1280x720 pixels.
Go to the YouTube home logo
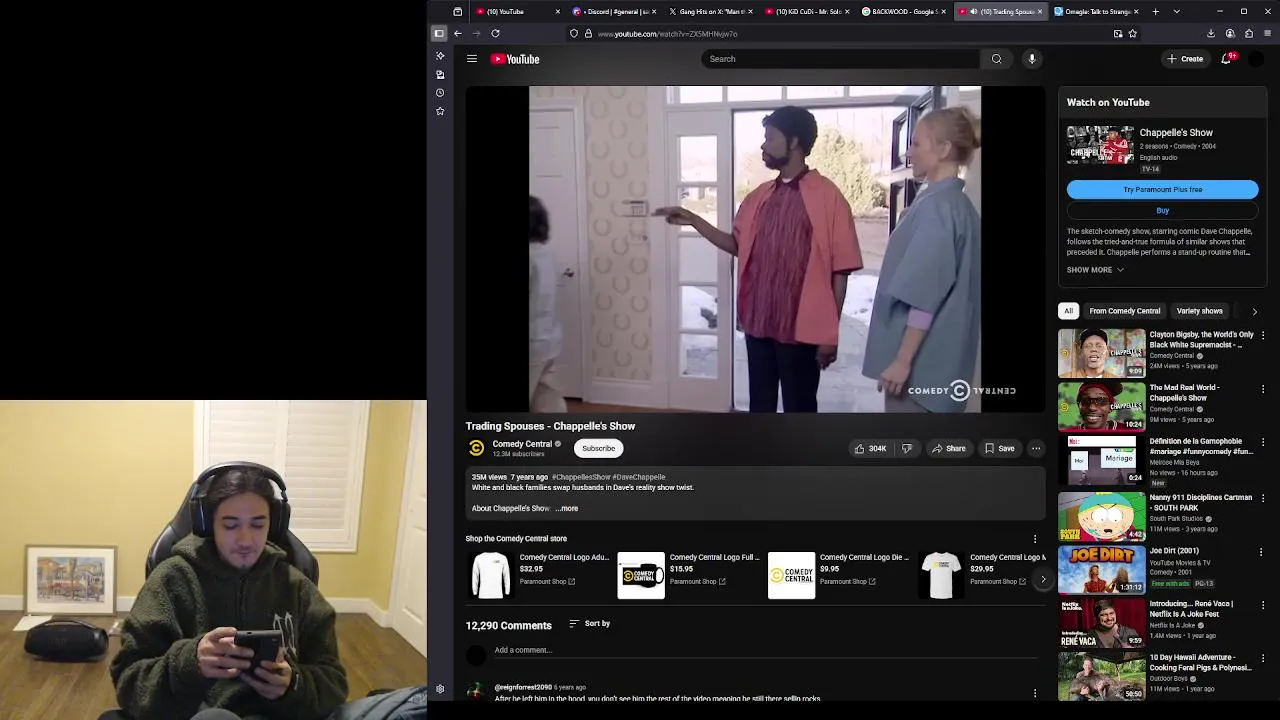[515, 59]
